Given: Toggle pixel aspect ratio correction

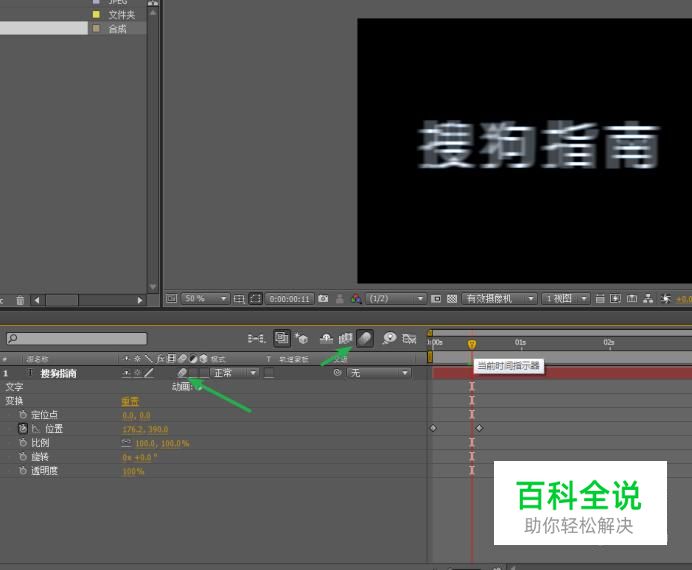Looking at the screenshot, I should click(x=600, y=299).
